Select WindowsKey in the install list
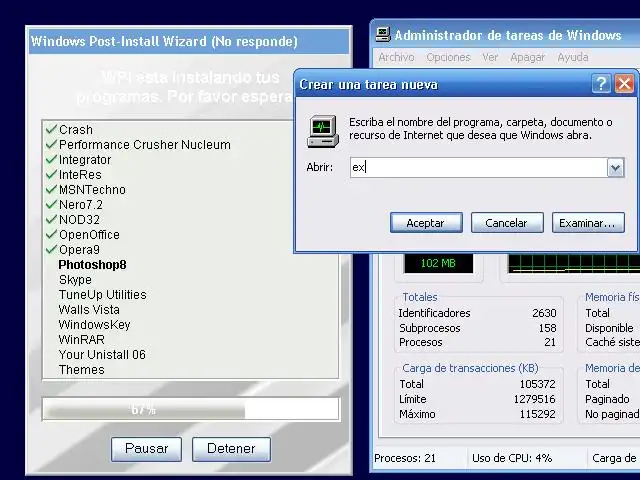 tap(94, 324)
